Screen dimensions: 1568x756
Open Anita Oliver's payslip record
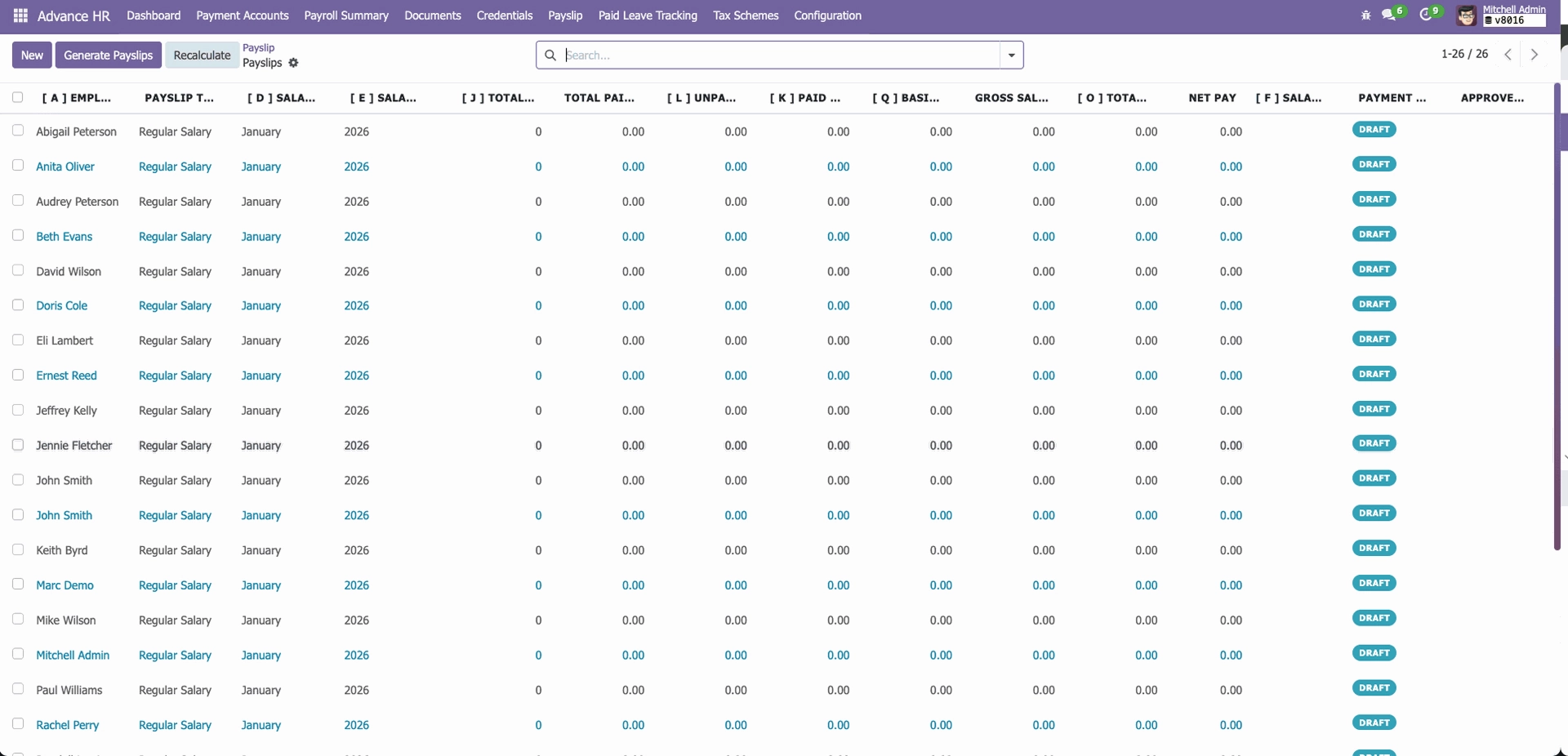tap(65, 167)
